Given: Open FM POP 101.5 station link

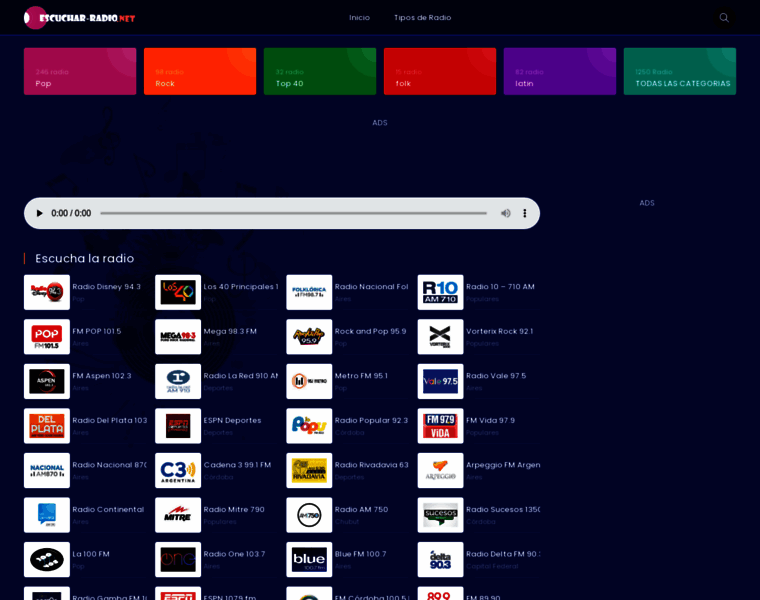Looking at the screenshot, I should point(97,331).
